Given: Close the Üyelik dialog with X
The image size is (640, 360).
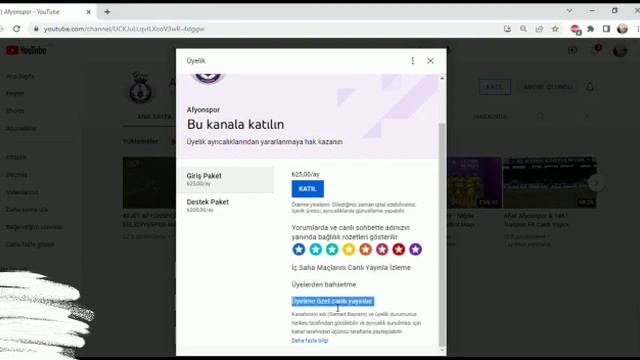Looking at the screenshot, I should [430, 61].
